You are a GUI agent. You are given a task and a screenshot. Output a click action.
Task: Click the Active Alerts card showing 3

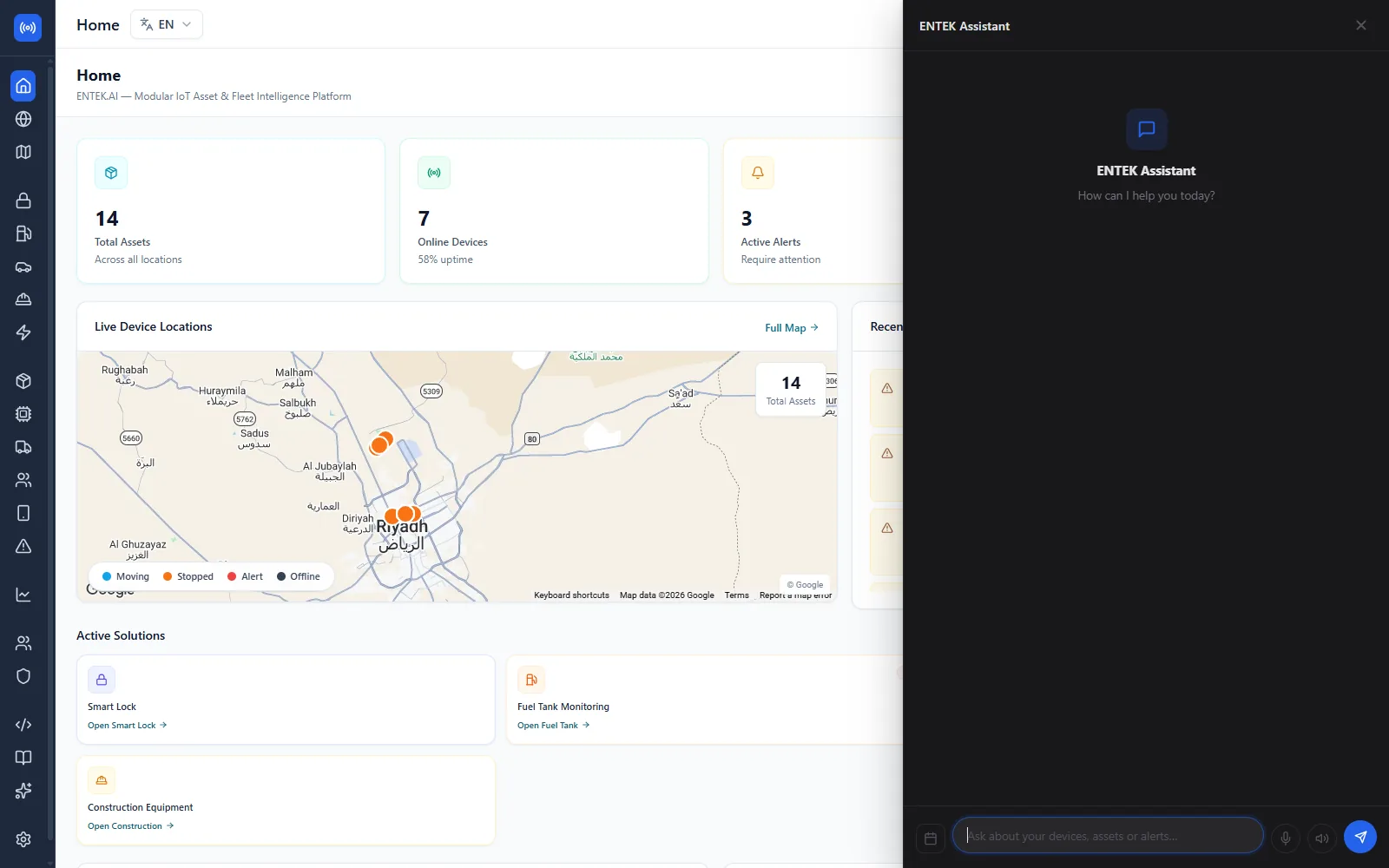click(813, 211)
